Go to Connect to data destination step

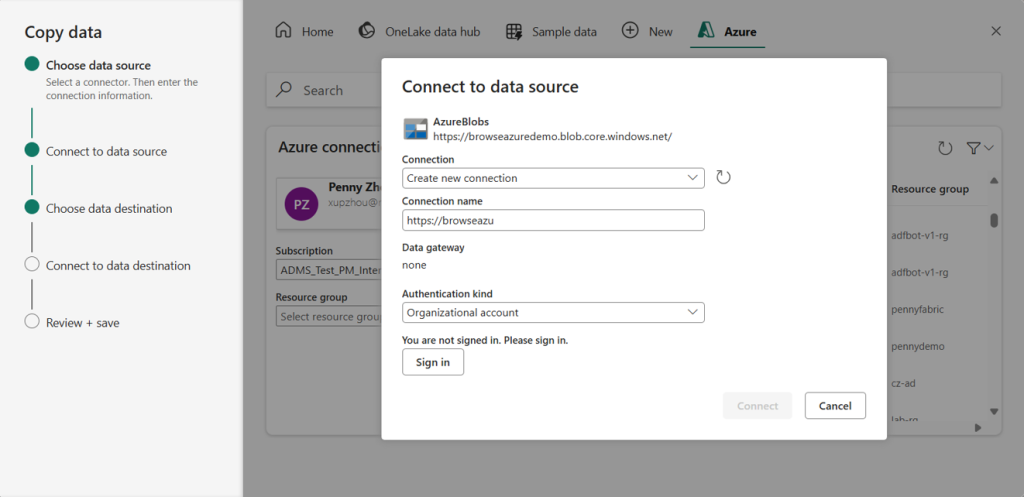point(118,265)
